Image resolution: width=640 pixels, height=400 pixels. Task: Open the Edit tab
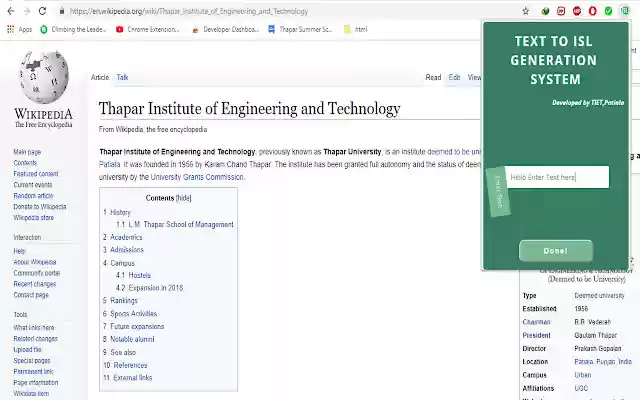pyautogui.click(x=454, y=77)
